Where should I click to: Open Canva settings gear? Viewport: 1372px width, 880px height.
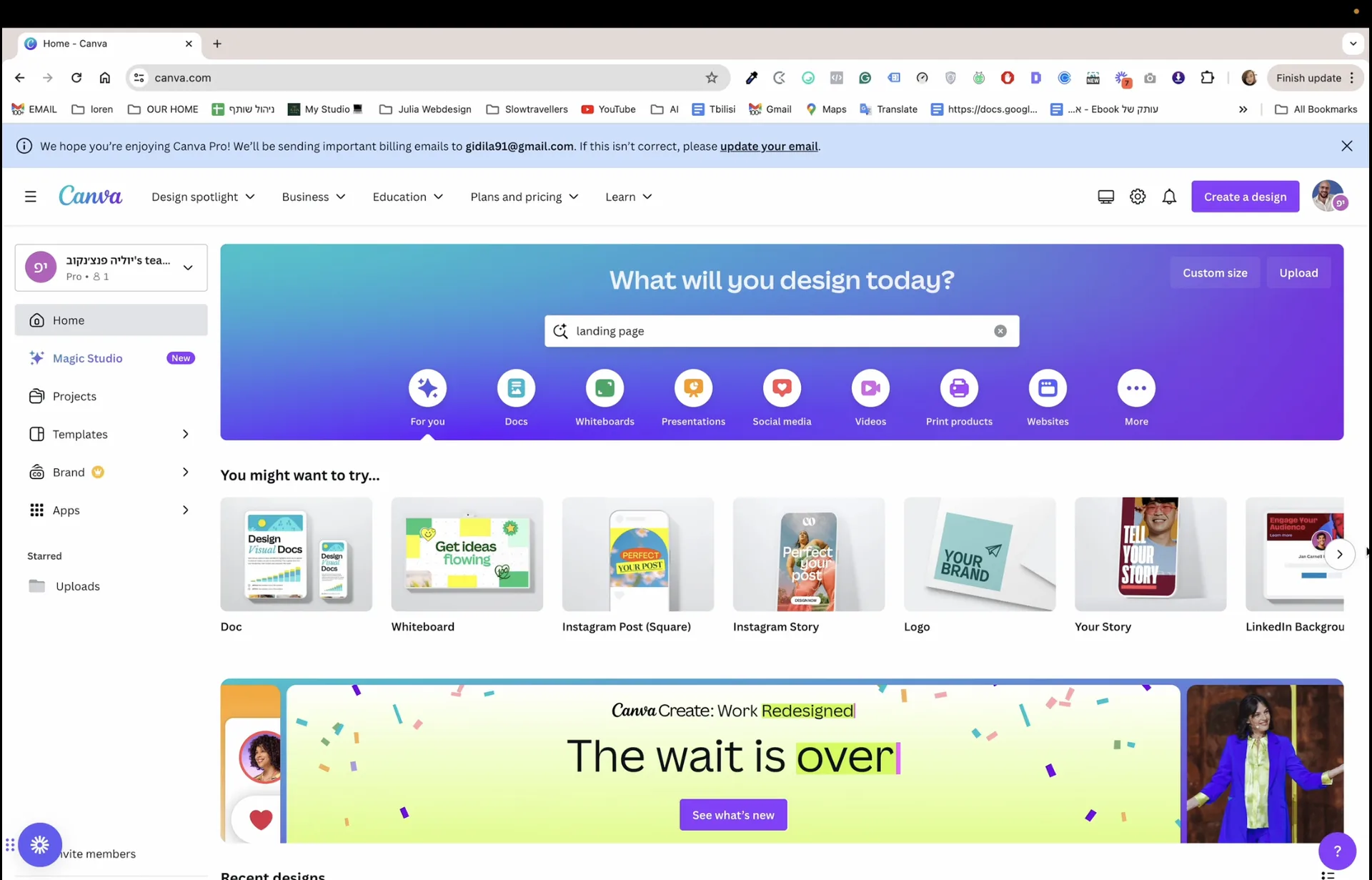tap(1138, 197)
